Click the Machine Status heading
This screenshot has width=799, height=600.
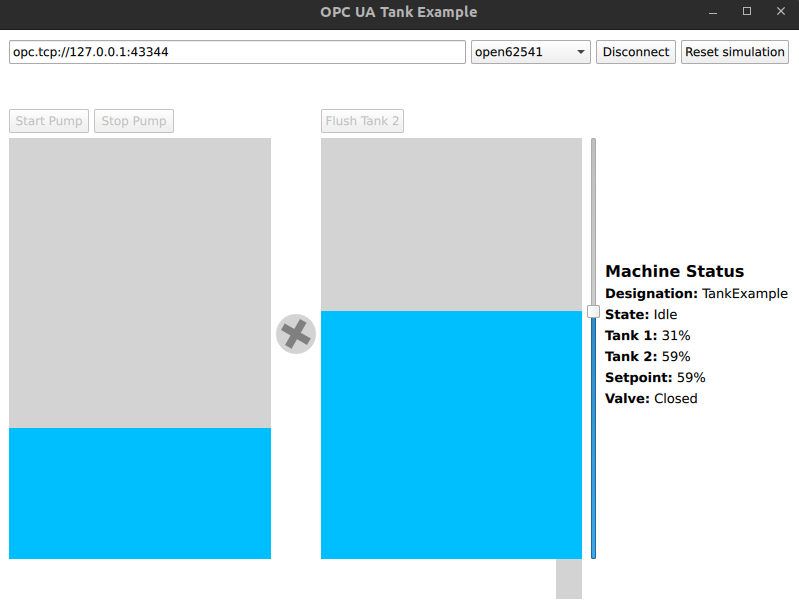674,271
